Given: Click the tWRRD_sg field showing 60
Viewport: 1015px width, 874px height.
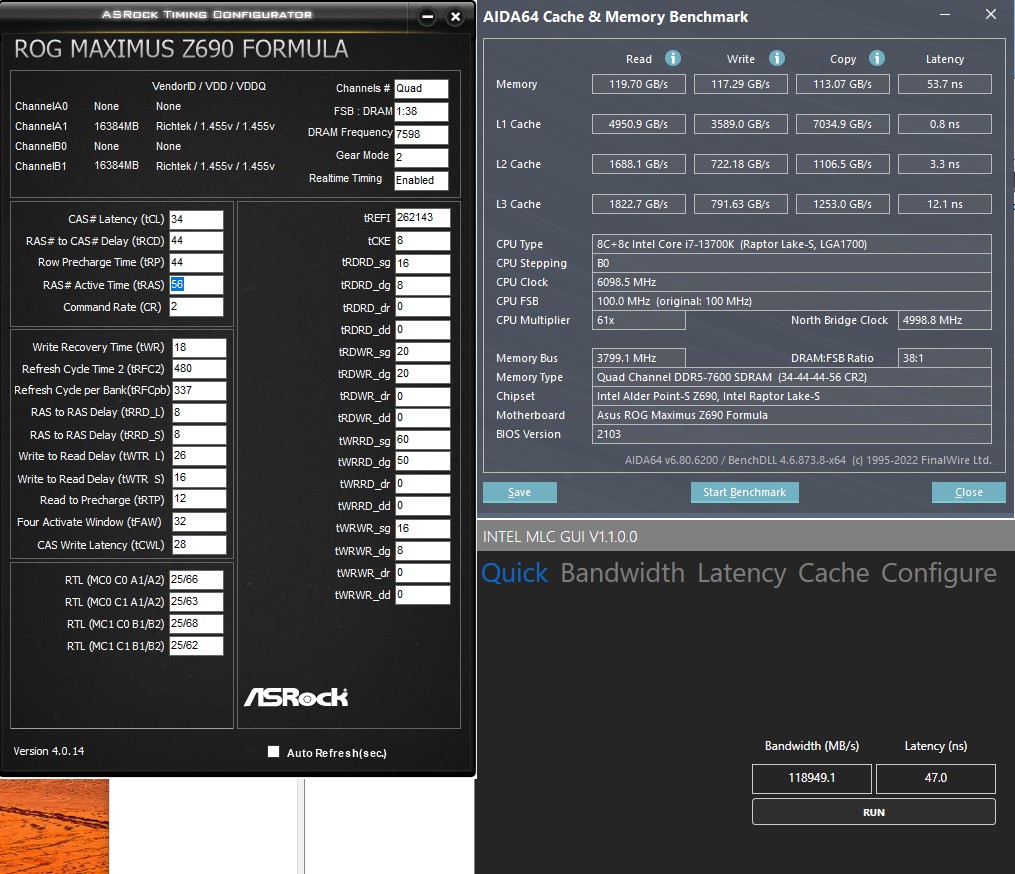Looking at the screenshot, I should coord(422,440).
